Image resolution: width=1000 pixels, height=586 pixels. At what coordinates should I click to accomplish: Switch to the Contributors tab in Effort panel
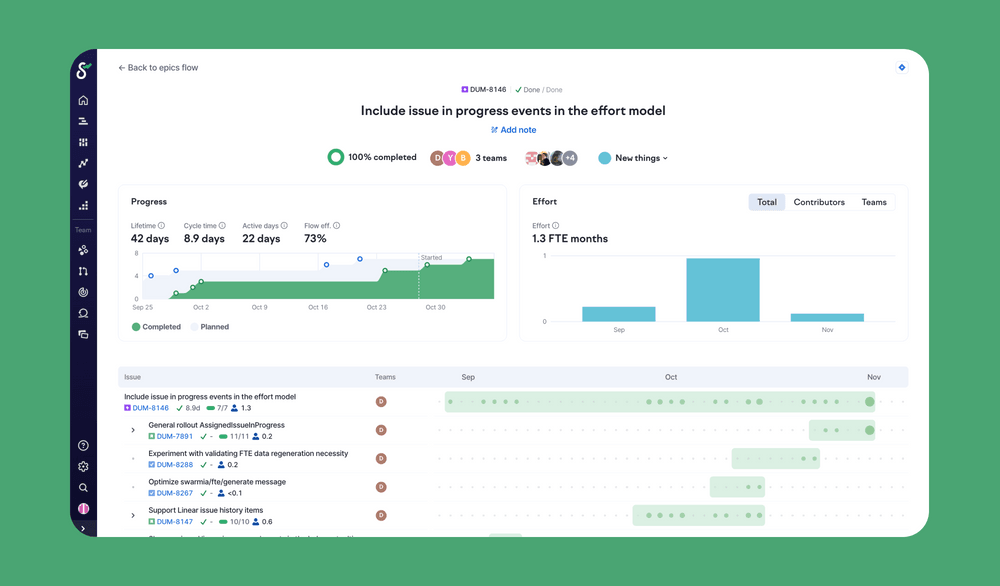point(819,201)
